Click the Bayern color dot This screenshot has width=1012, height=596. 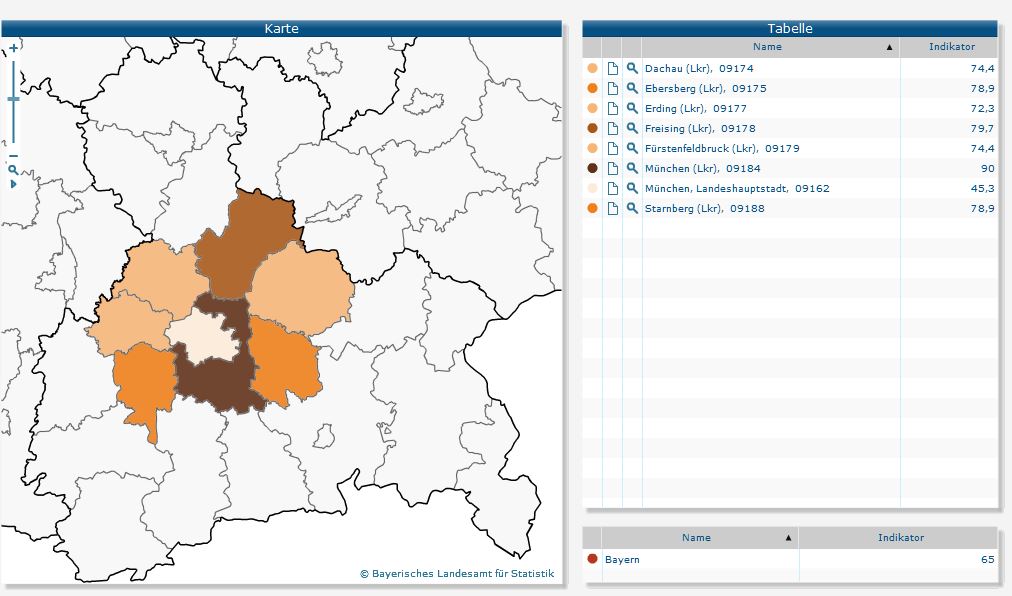click(x=592, y=559)
